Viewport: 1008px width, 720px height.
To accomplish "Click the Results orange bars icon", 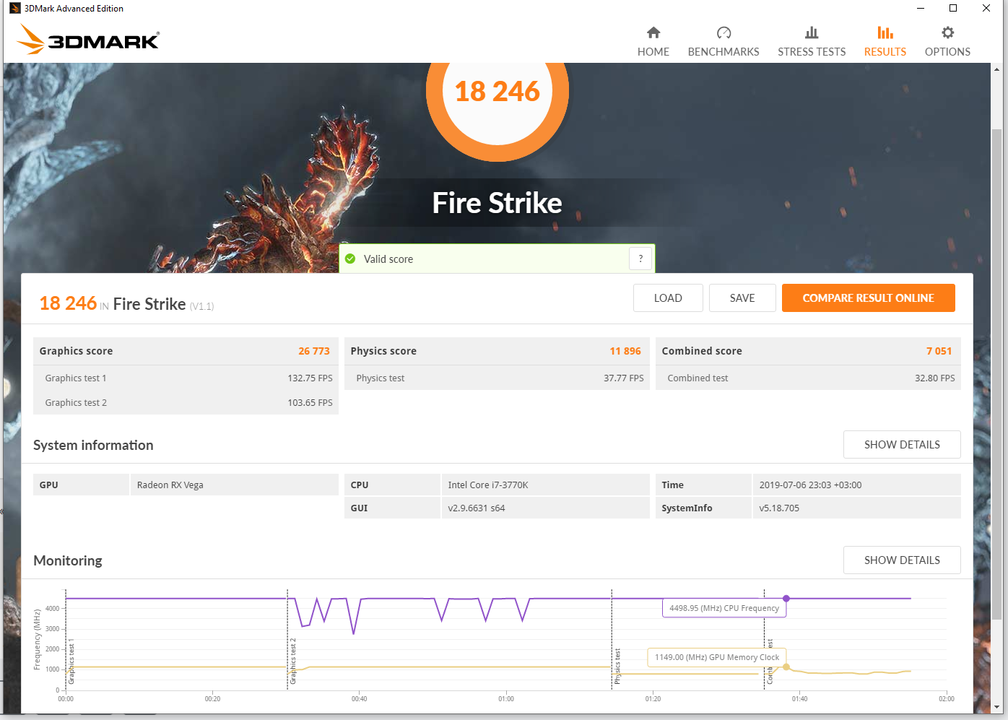I will point(885,33).
